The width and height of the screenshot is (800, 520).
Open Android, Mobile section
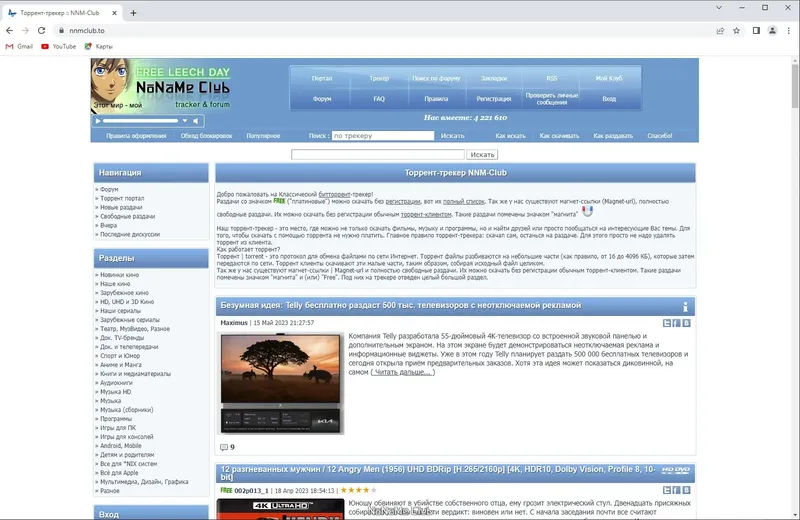[x=120, y=445]
